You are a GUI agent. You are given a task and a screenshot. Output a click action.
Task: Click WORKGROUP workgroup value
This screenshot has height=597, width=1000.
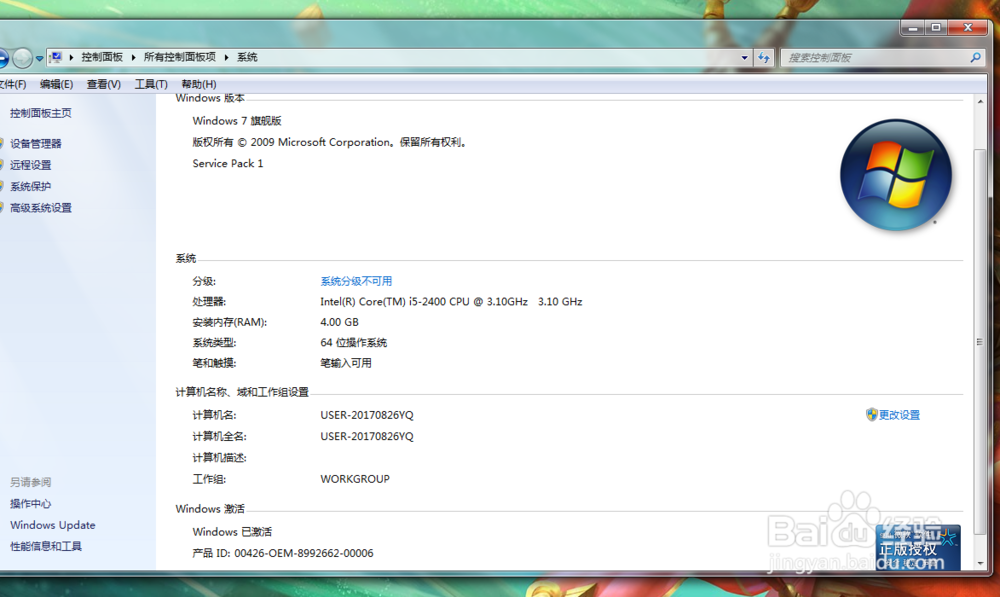click(x=355, y=479)
